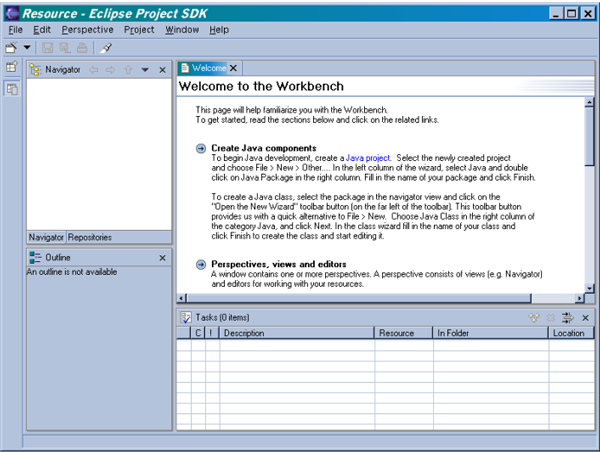
Task: Click the Tasks filter icon
Action: (567, 317)
